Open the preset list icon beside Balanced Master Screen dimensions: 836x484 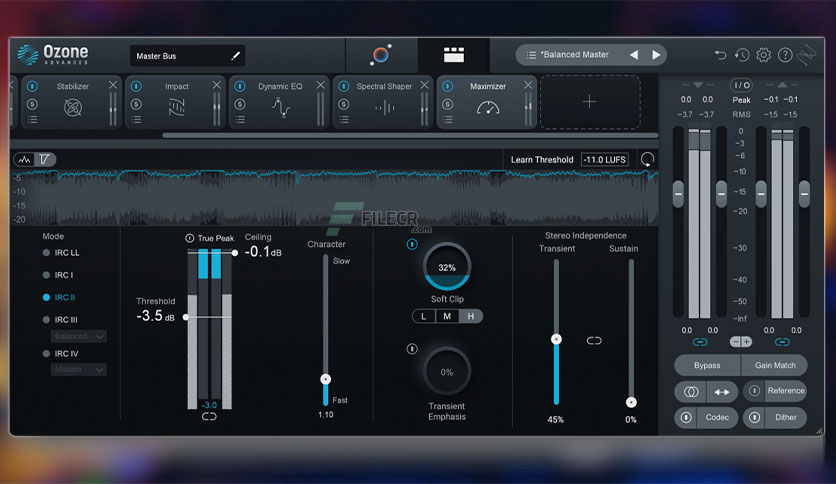[x=531, y=55]
